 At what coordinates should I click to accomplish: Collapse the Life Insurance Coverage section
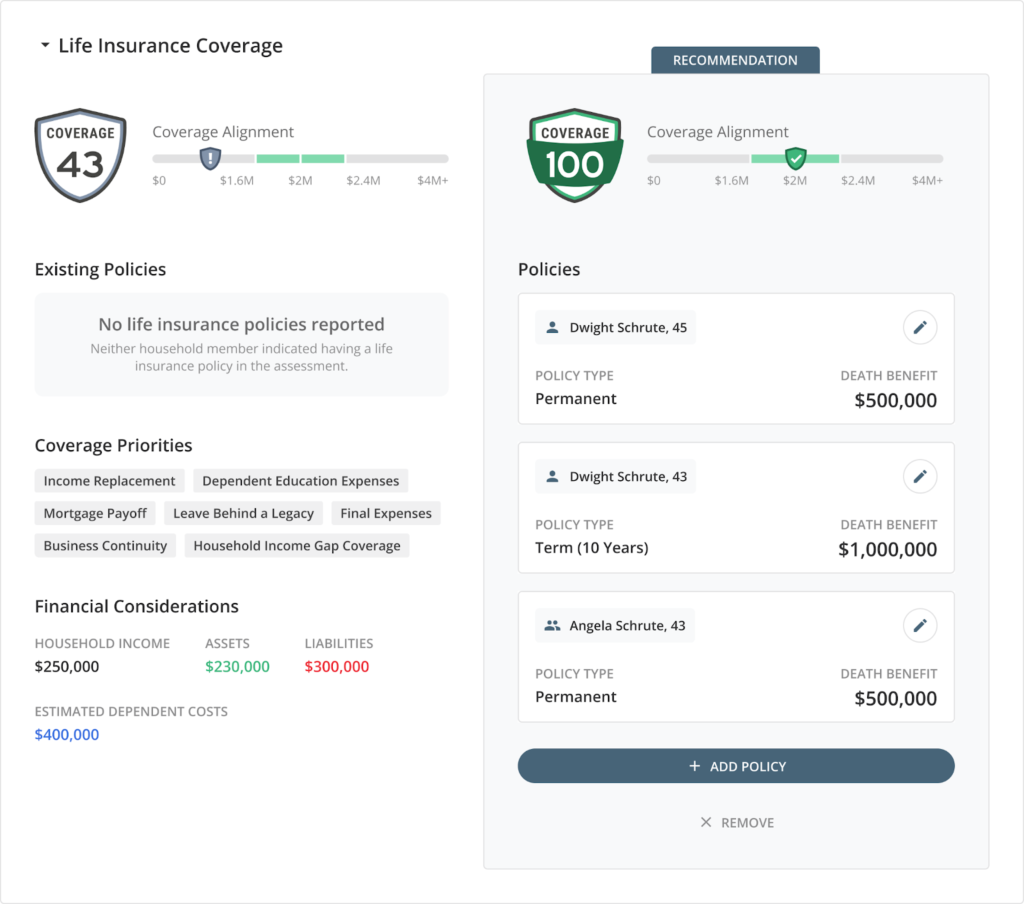coord(45,45)
